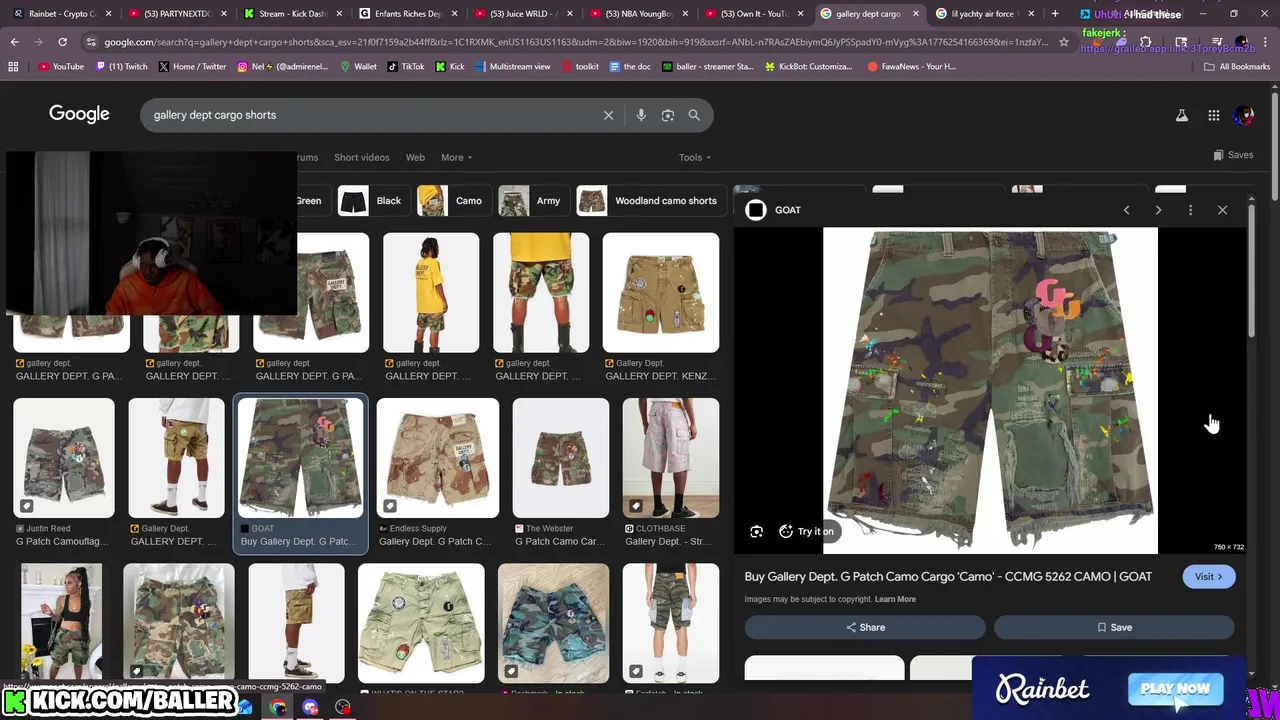
Task: Open Search Labs flask icon
Action: tap(1182, 115)
